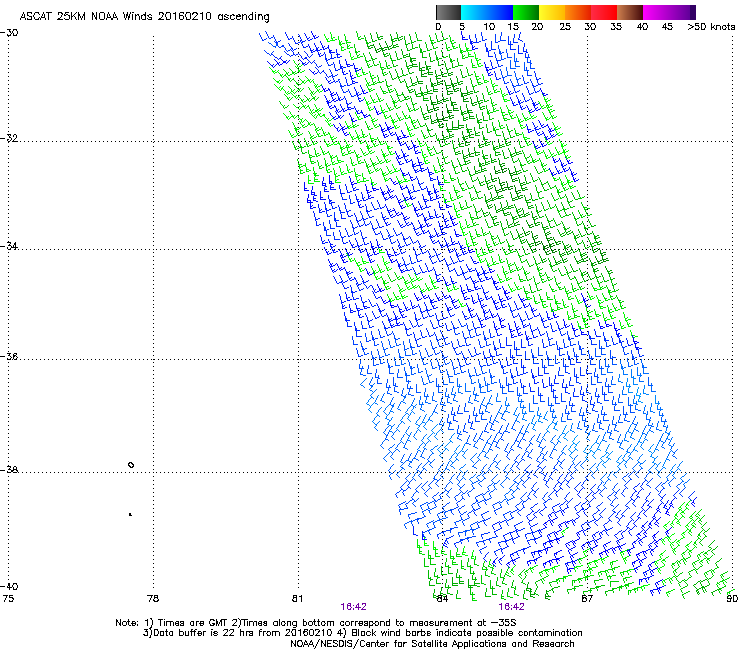Click the '25' label under the color bar
740x650 pixels.
564,27
